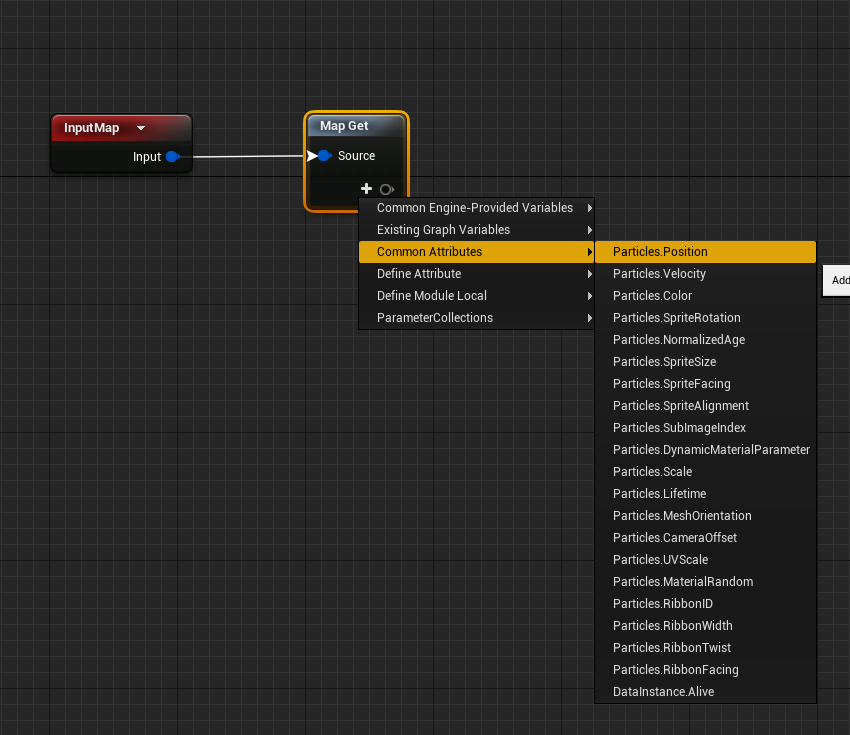Choose Particles.RibbonTwist attribute
This screenshot has width=850, height=735.
point(705,648)
